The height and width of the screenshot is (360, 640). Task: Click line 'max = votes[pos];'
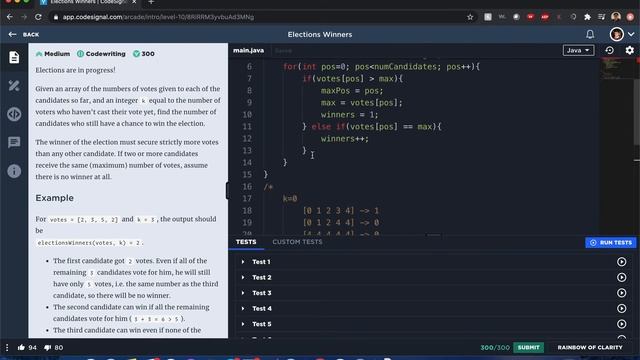pos(361,103)
